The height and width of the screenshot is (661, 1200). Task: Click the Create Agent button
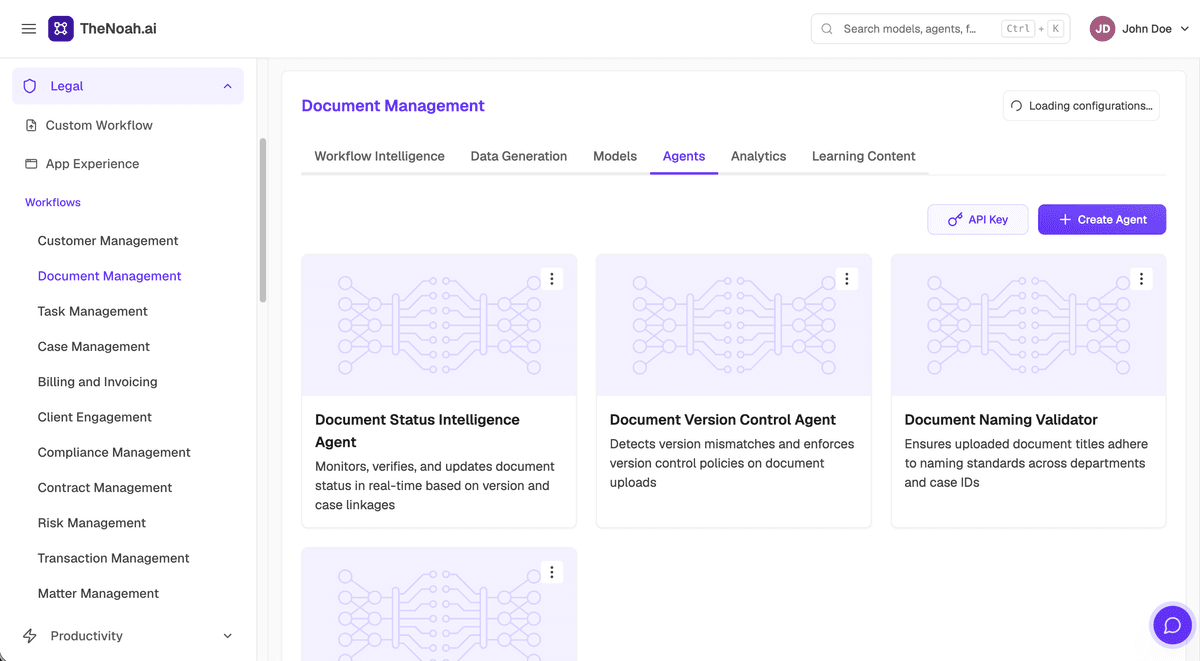[1102, 220]
